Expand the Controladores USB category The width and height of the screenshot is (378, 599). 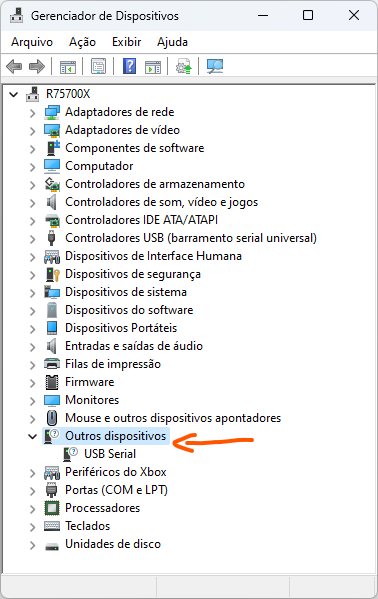point(32,239)
